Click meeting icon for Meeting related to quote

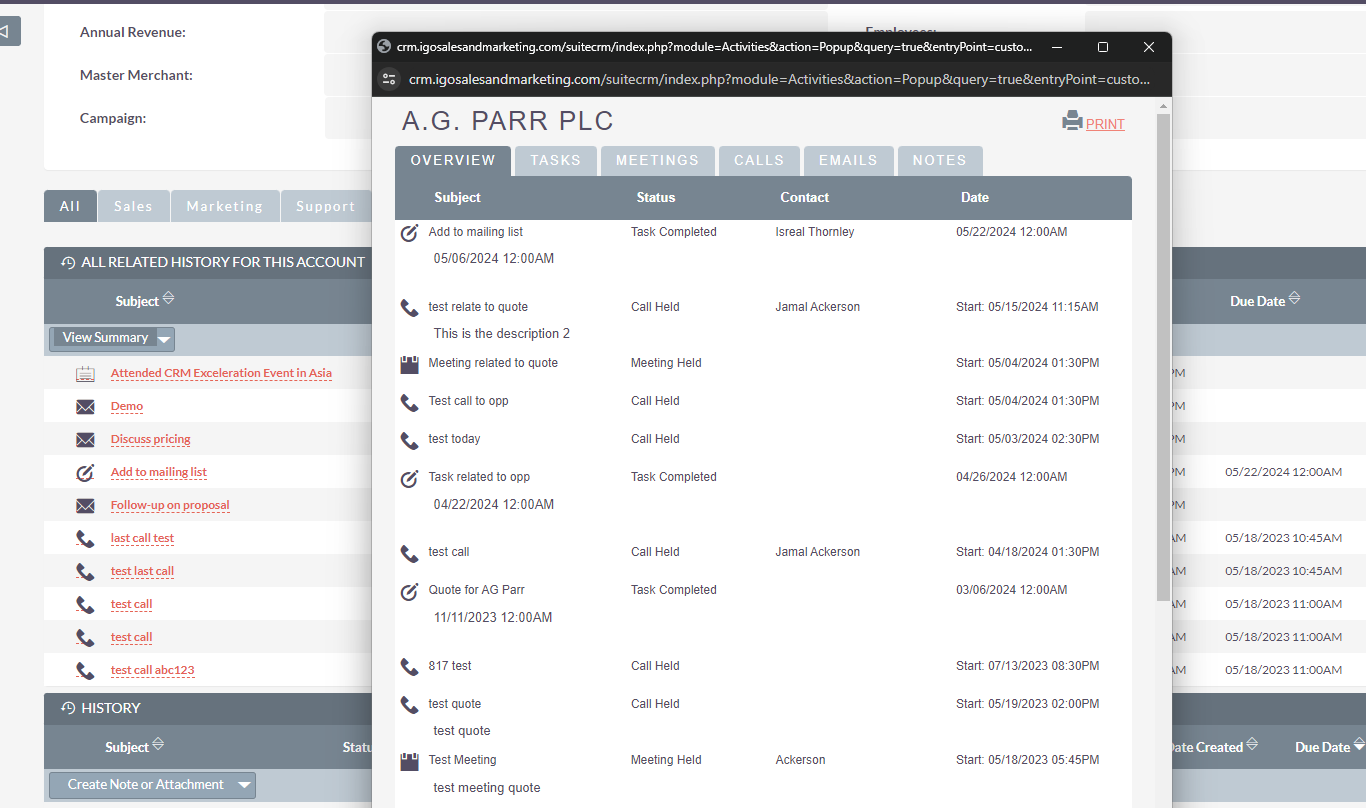tap(409, 364)
